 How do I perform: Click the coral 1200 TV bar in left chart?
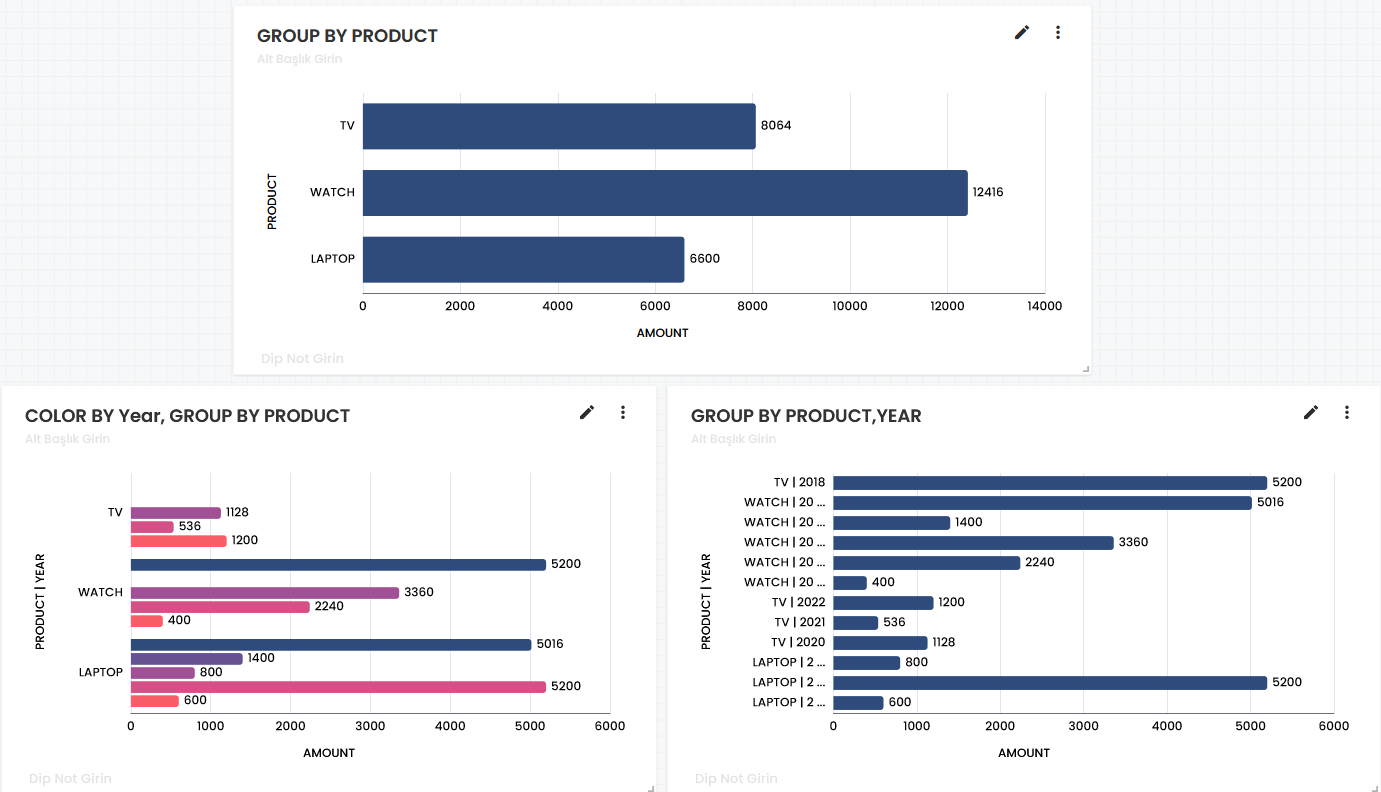(179, 541)
